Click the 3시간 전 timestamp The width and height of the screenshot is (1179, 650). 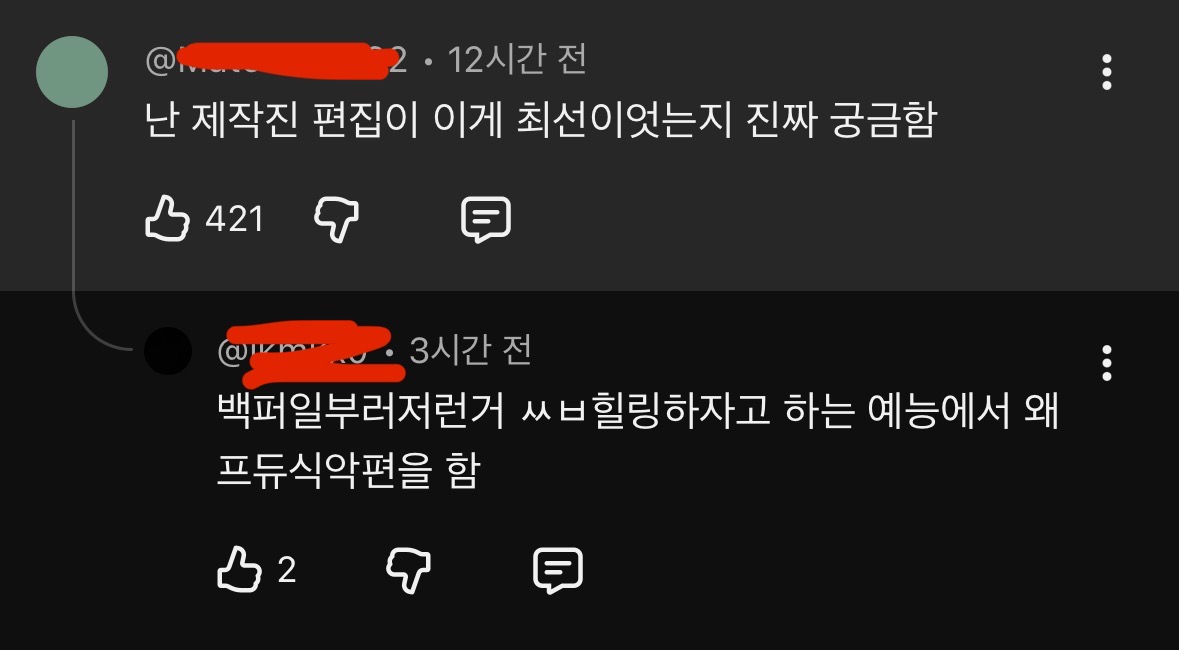[x=470, y=351]
